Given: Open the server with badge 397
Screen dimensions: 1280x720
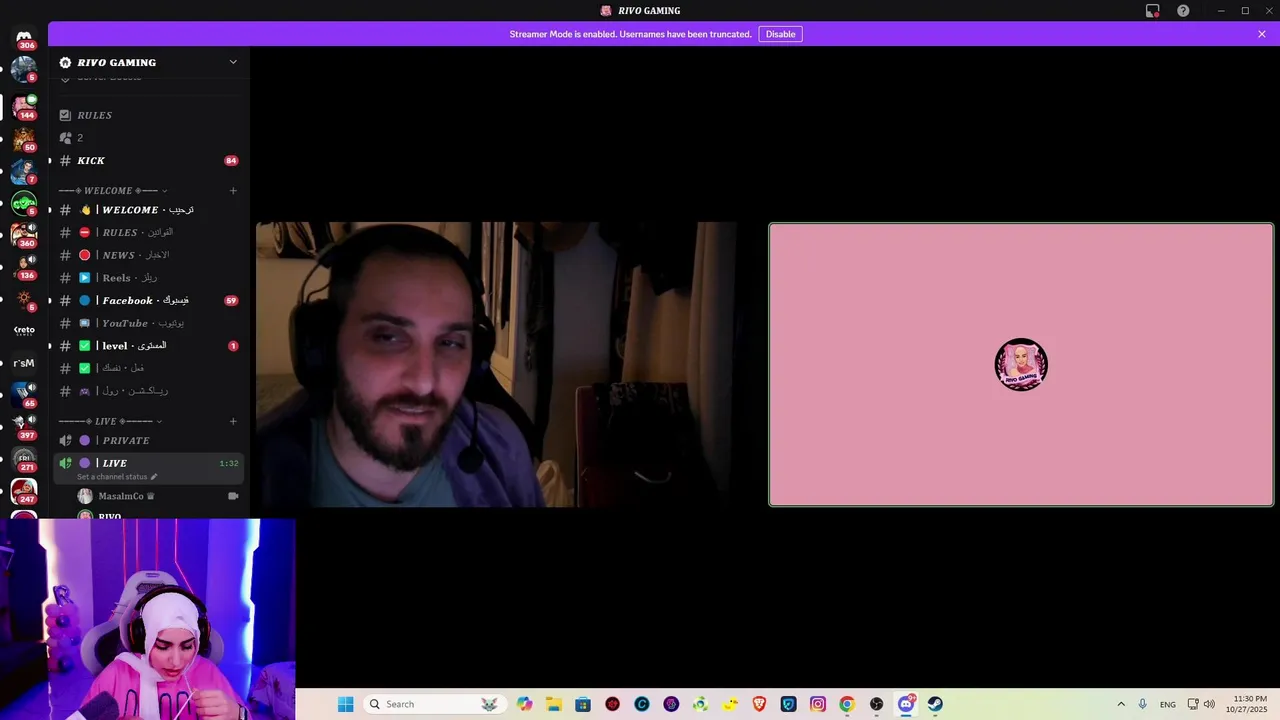Looking at the screenshot, I should pyautogui.click(x=24, y=426).
